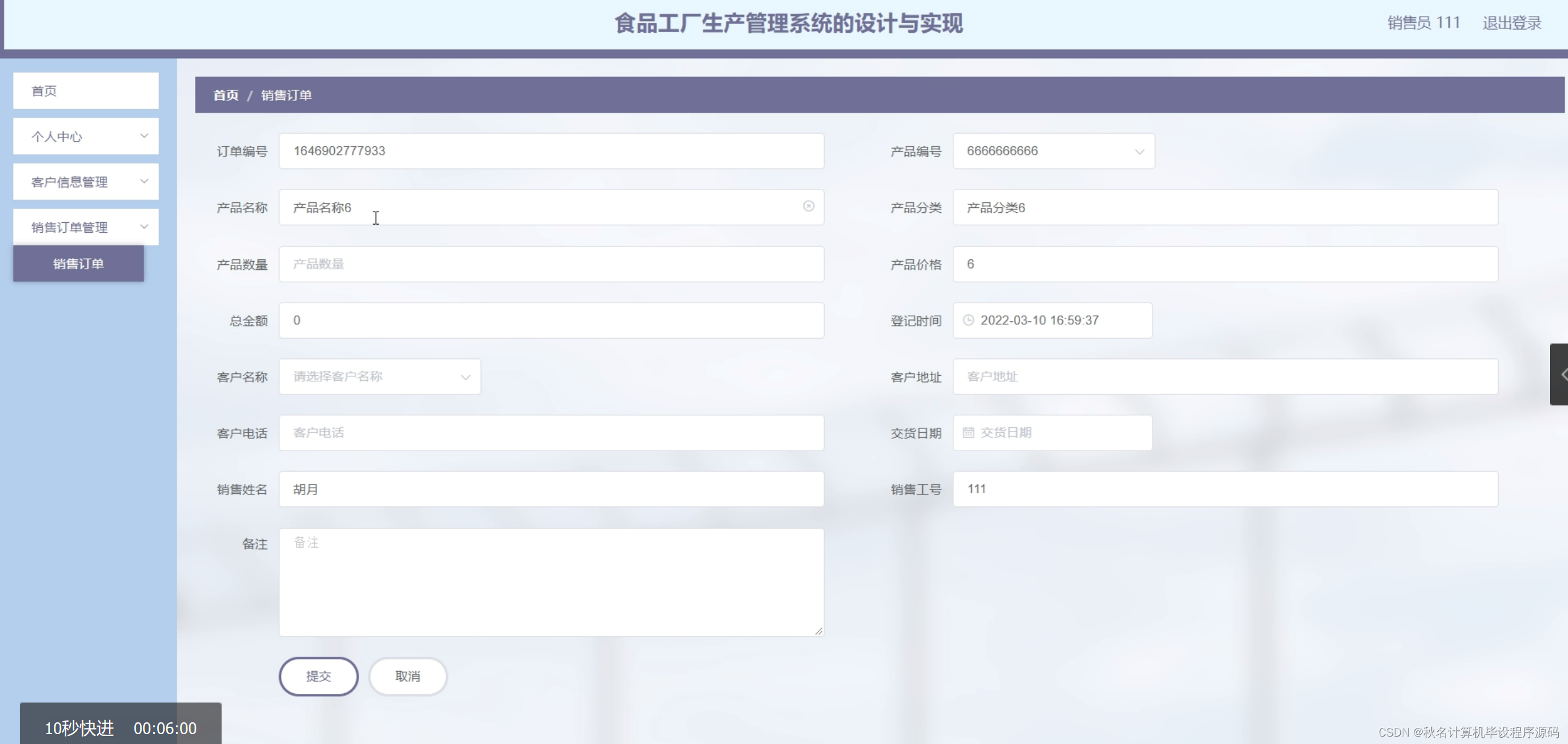
Task: Click the calendar icon in 交货日期 field
Action: pos(969,433)
